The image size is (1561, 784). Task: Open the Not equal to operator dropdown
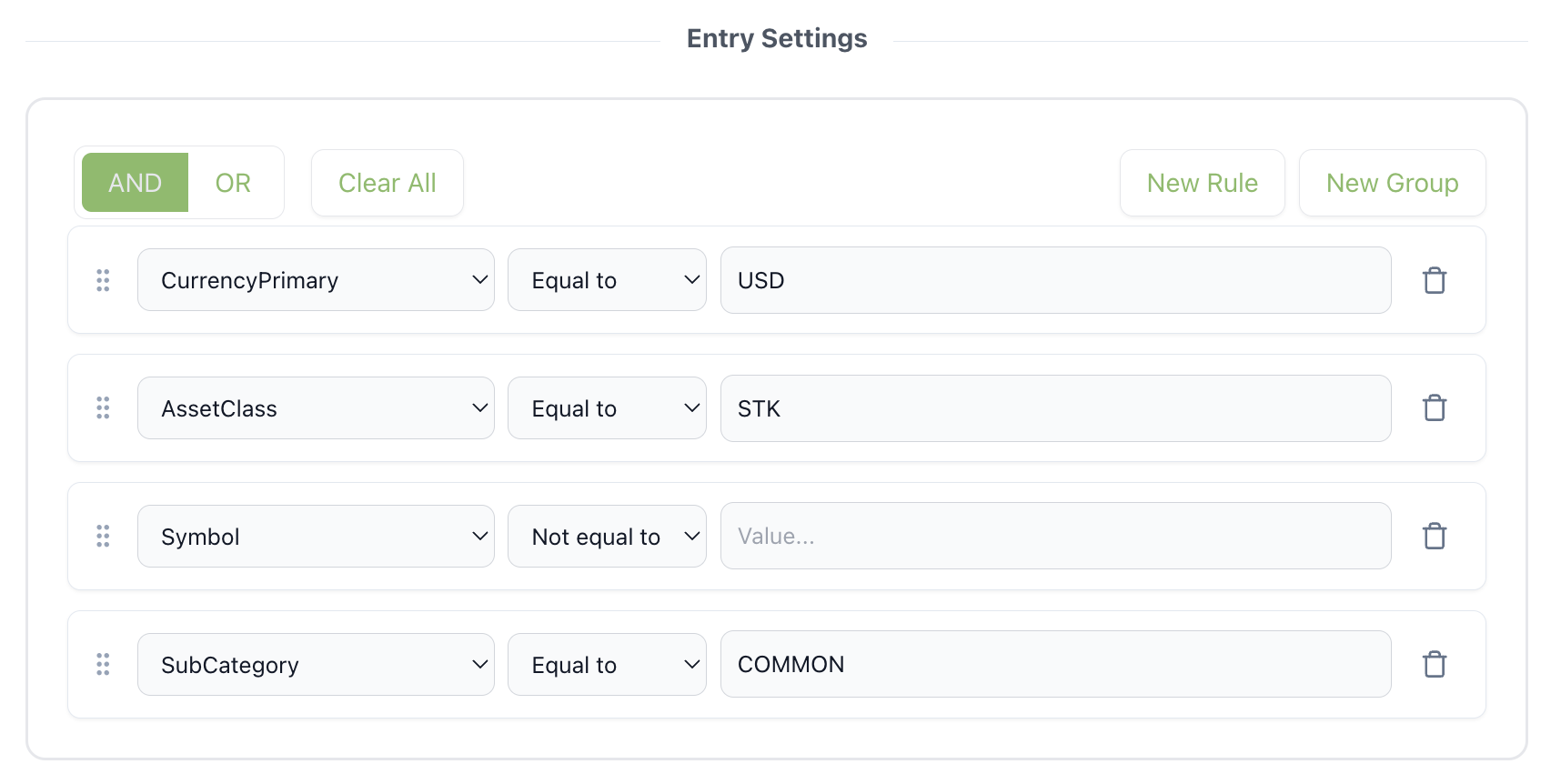click(x=607, y=536)
